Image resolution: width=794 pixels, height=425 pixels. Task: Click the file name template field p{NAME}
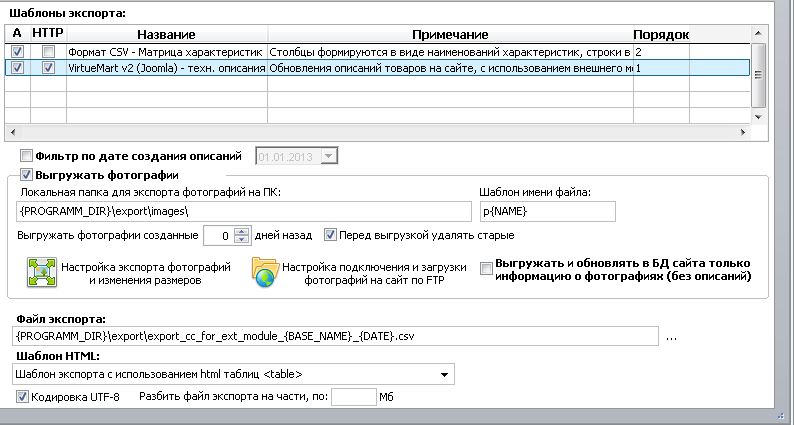(547, 212)
